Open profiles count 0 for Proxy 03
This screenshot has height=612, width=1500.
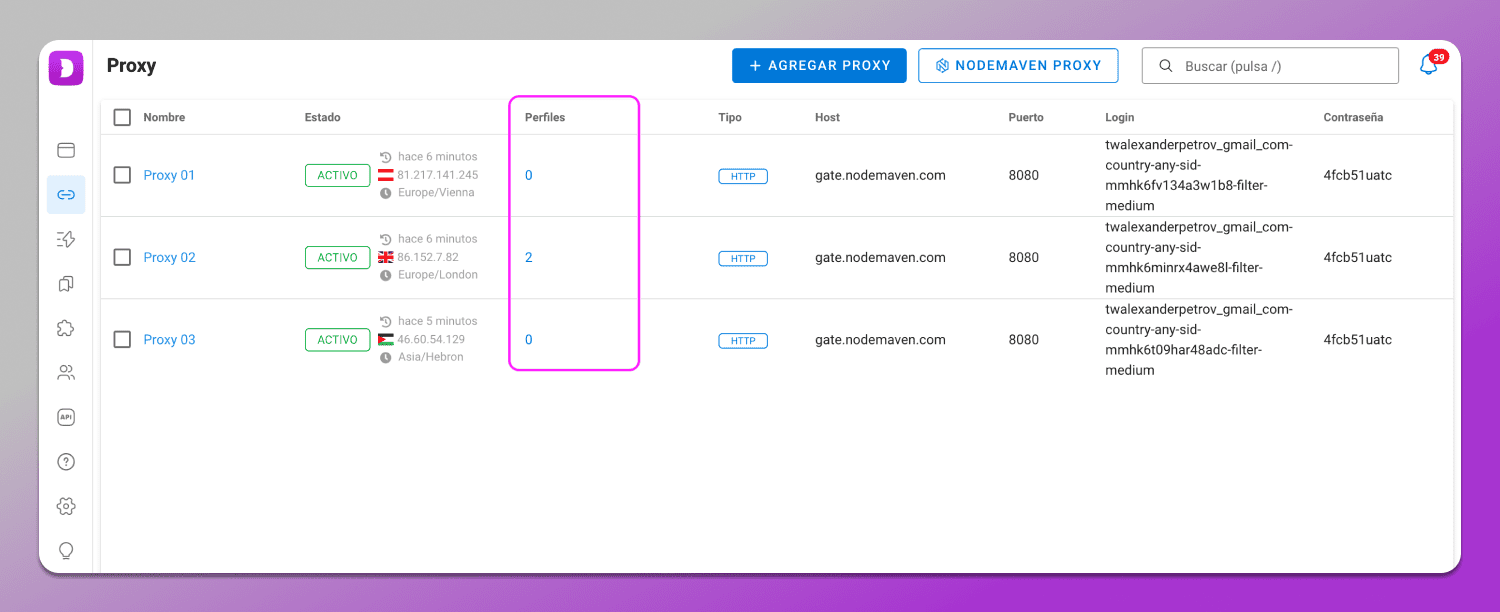[x=529, y=339]
